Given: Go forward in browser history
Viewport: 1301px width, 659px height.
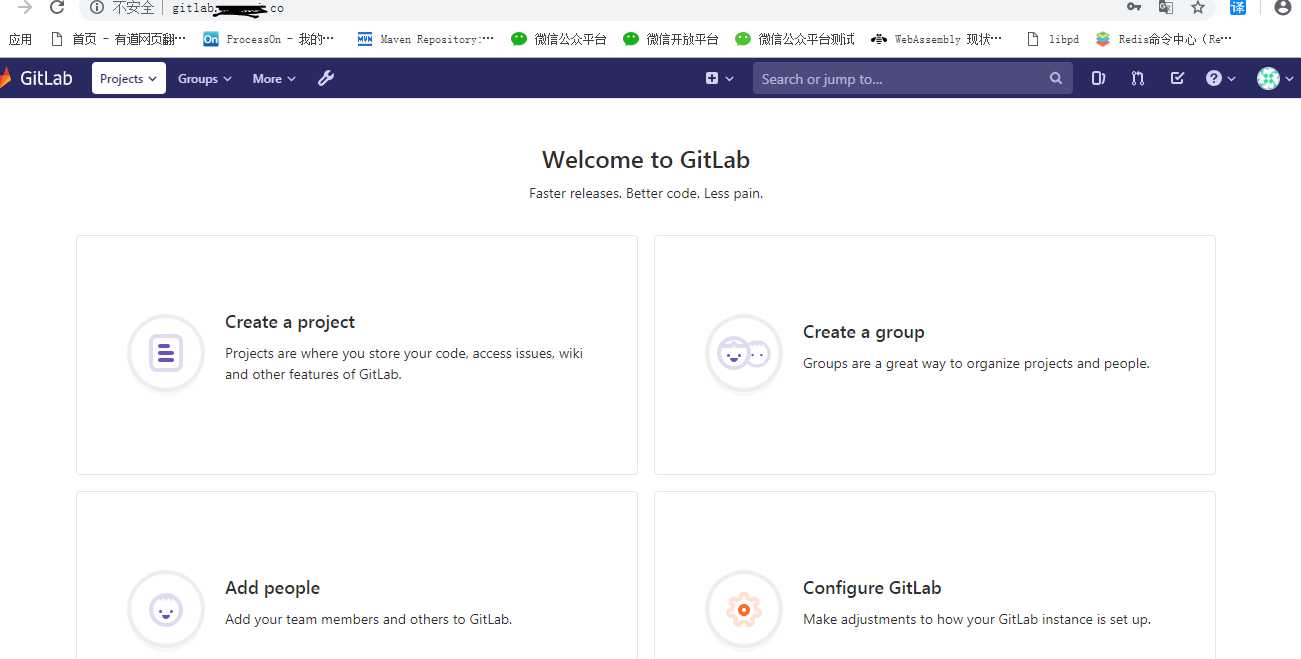Looking at the screenshot, I should pos(24,7).
